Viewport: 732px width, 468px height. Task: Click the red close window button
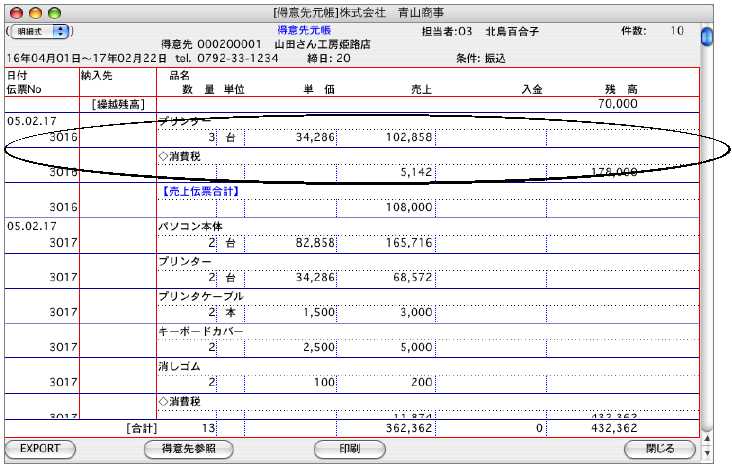tap(15, 11)
